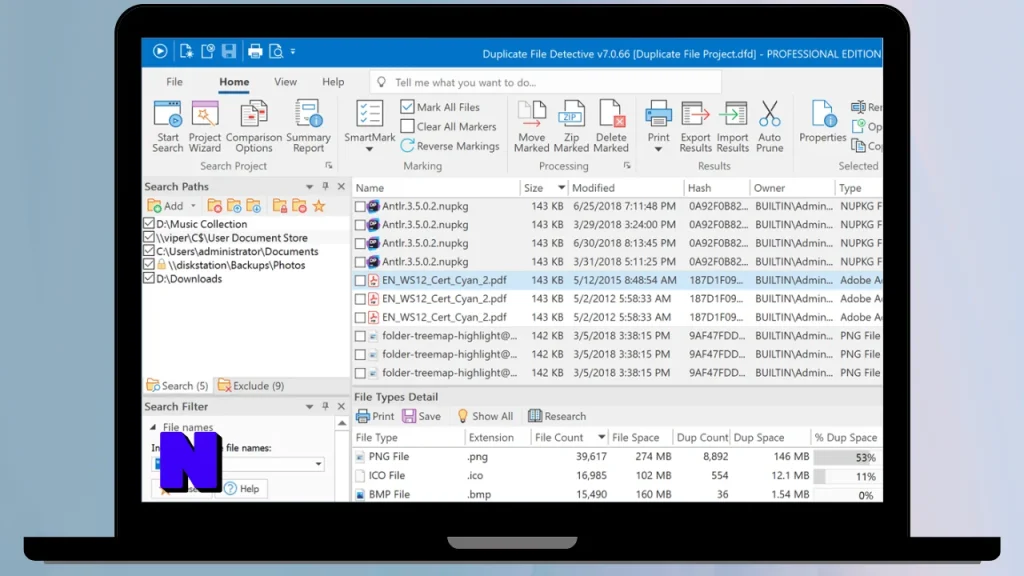Click Save in File Types Detail
1024x576 pixels.
pos(422,416)
